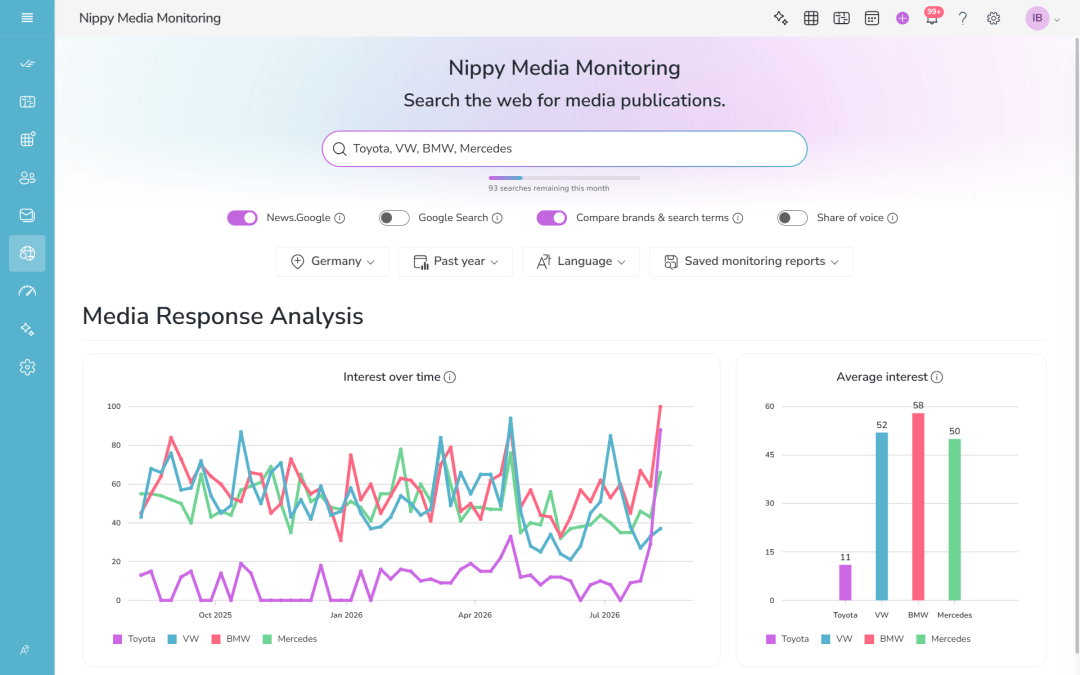This screenshot has height=675, width=1080.
Task: Click BMW swatch in bar chart legend
Action: point(869,639)
